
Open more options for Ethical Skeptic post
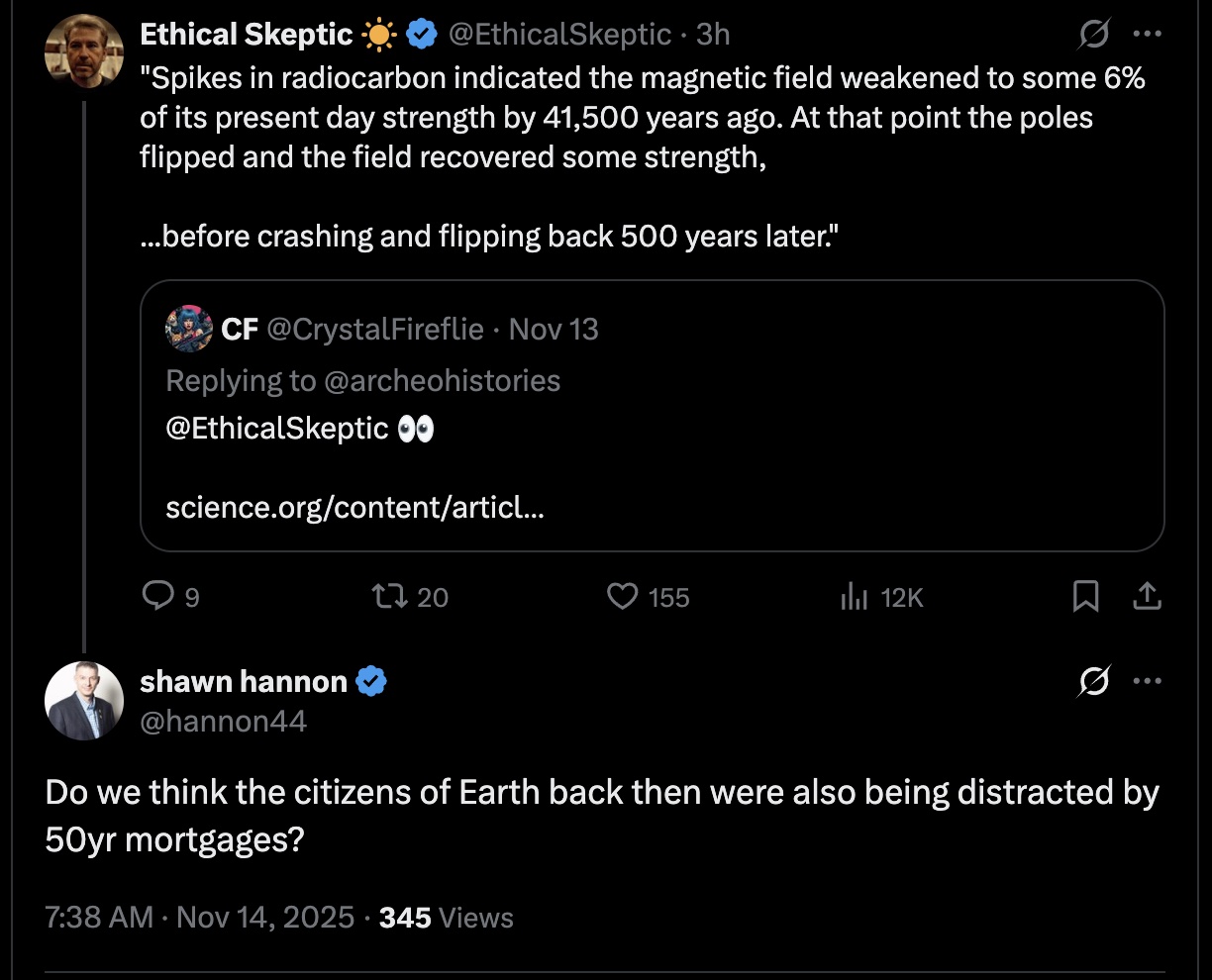pyautogui.click(x=1147, y=36)
